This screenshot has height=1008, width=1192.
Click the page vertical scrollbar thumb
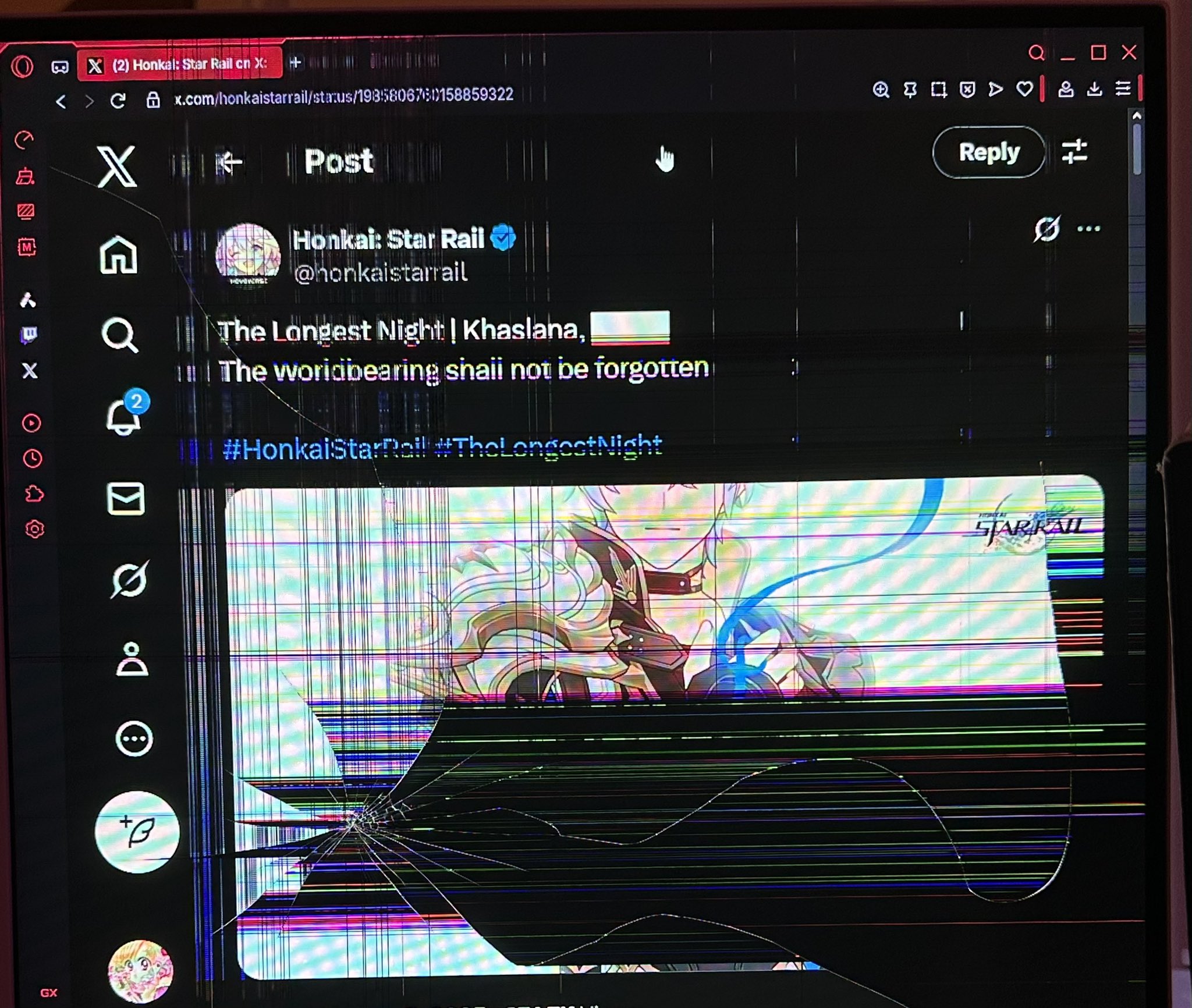pyautogui.click(x=1137, y=148)
